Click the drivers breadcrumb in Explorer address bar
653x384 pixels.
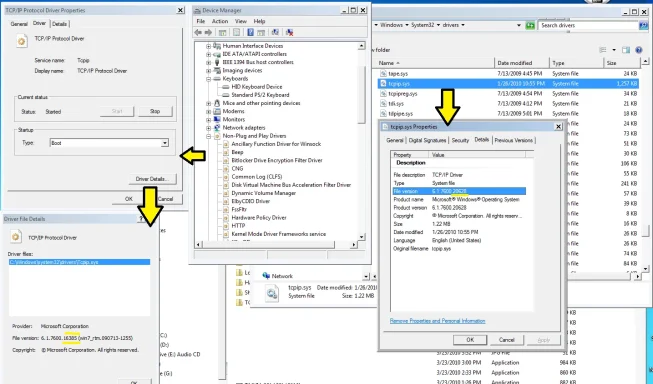pos(450,25)
